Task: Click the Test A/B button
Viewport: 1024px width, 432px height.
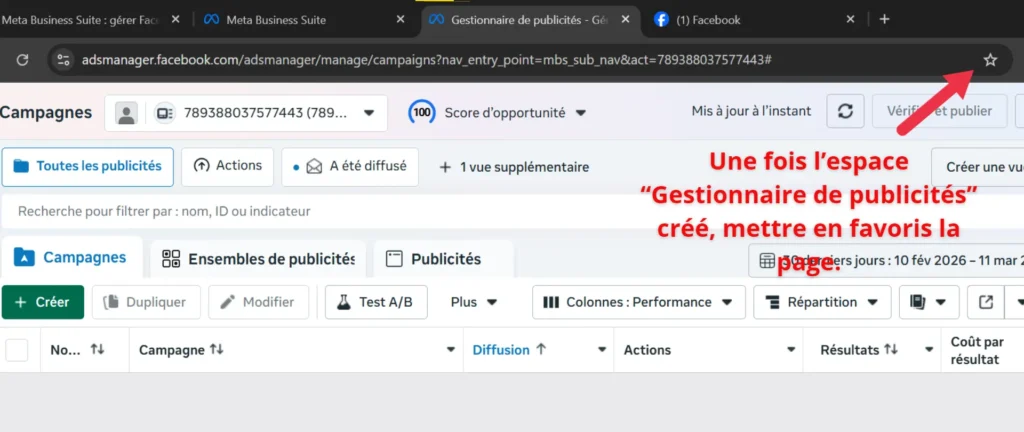Action: [376, 302]
